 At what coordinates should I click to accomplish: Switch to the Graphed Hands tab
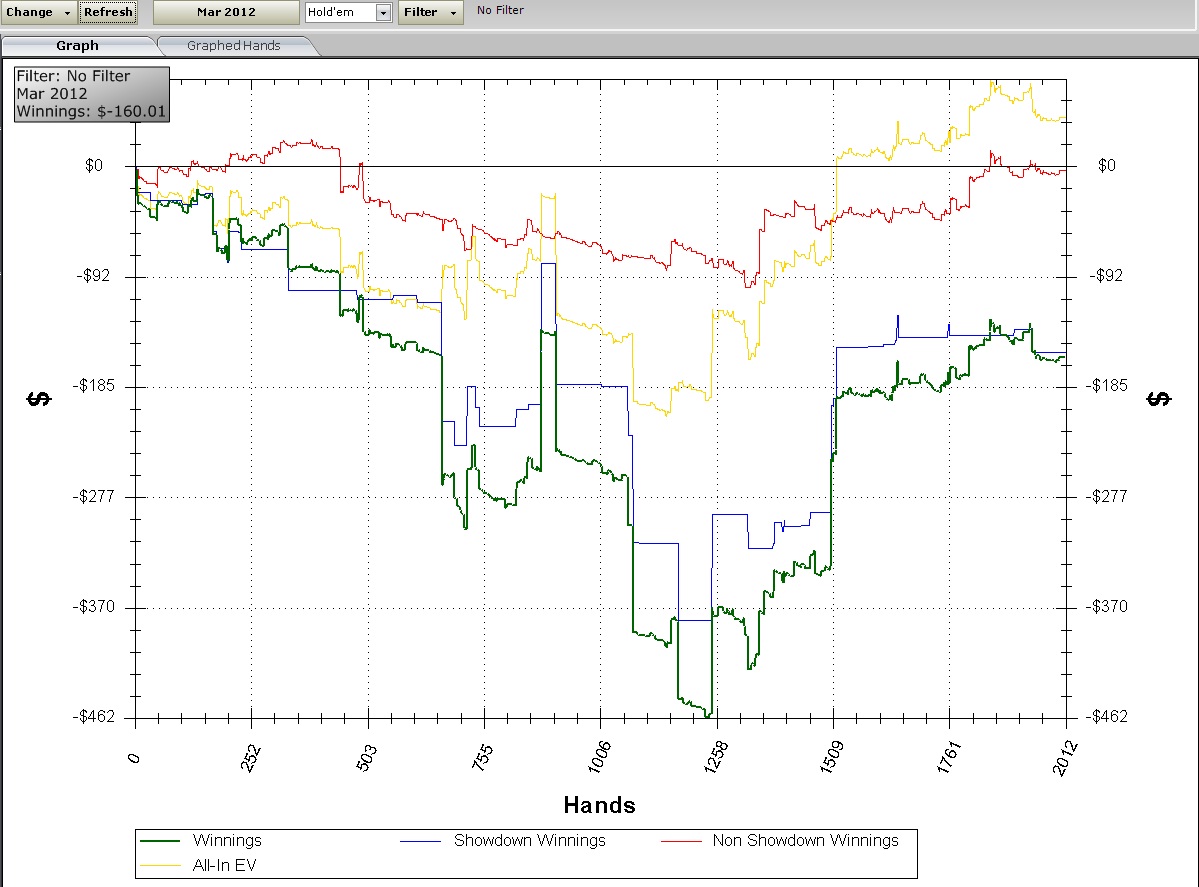[234, 45]
